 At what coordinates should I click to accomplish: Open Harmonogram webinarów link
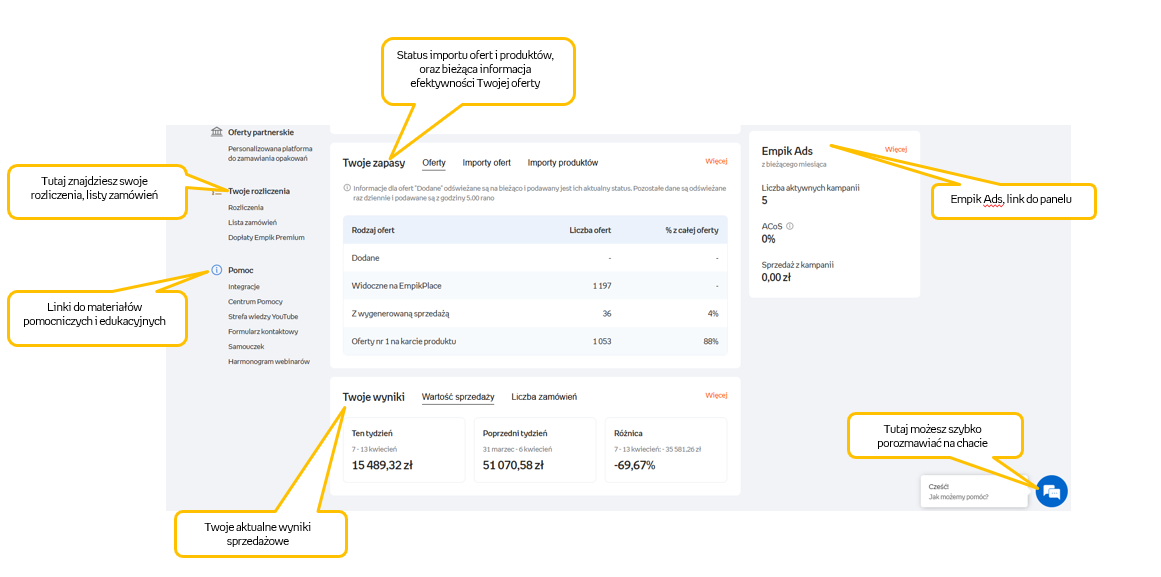268,361
